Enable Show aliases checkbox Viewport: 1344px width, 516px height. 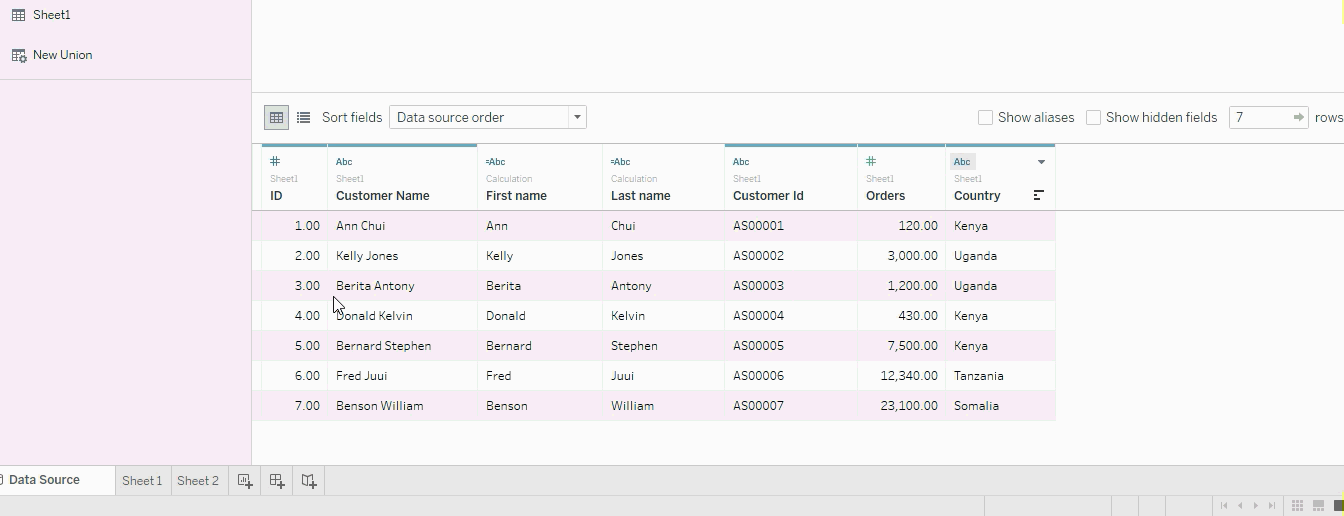tap(985, 117)
